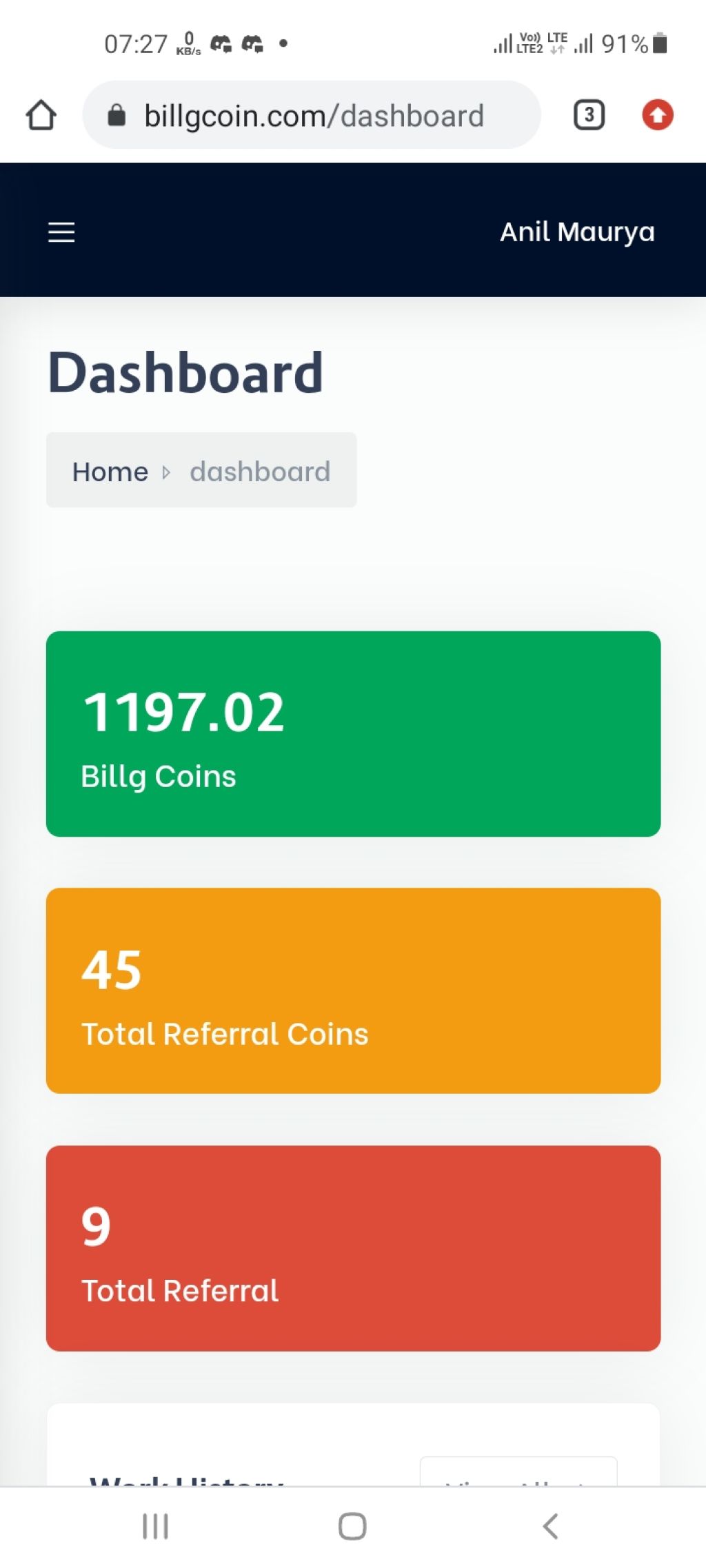Open the orange Total Referral Coins card
The image size is (706, 1568).
[353, 990]
